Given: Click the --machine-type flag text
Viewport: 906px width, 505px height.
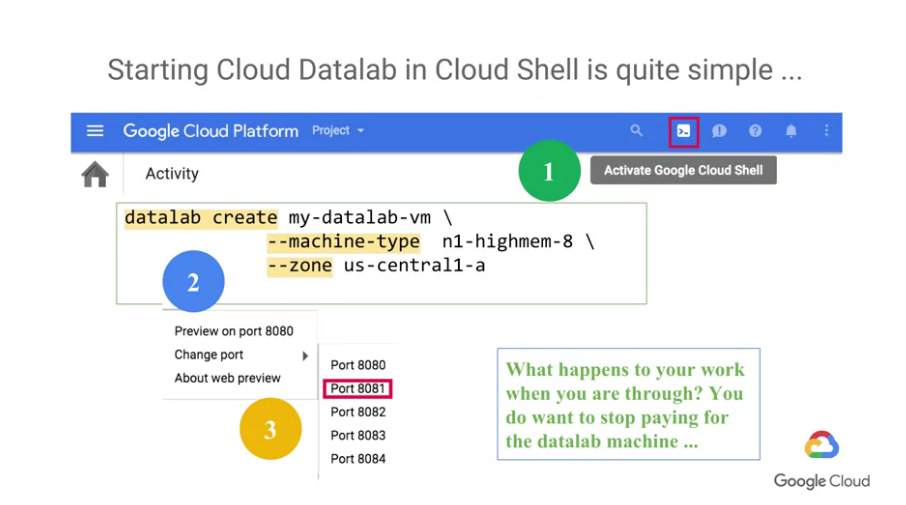Looking at the screenshot, I should (343, 242).
